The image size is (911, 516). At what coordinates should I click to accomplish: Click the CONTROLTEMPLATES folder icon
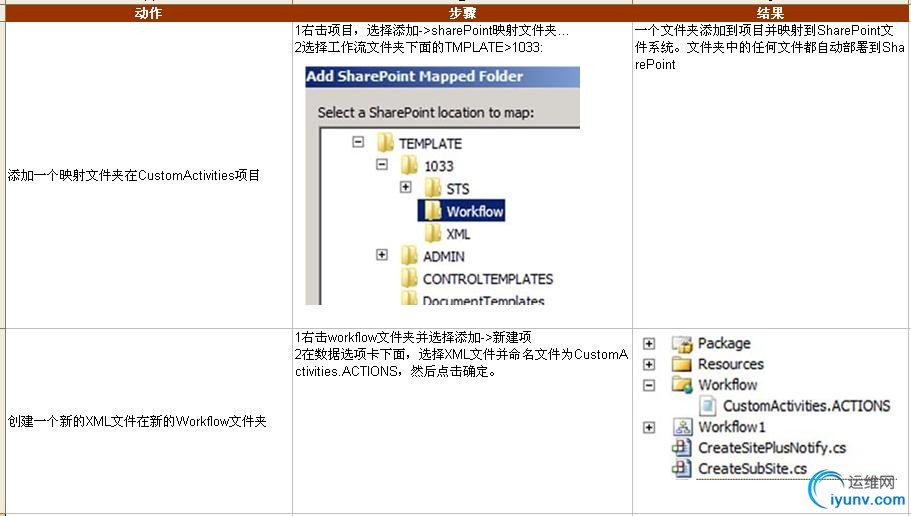click(409, 278)
